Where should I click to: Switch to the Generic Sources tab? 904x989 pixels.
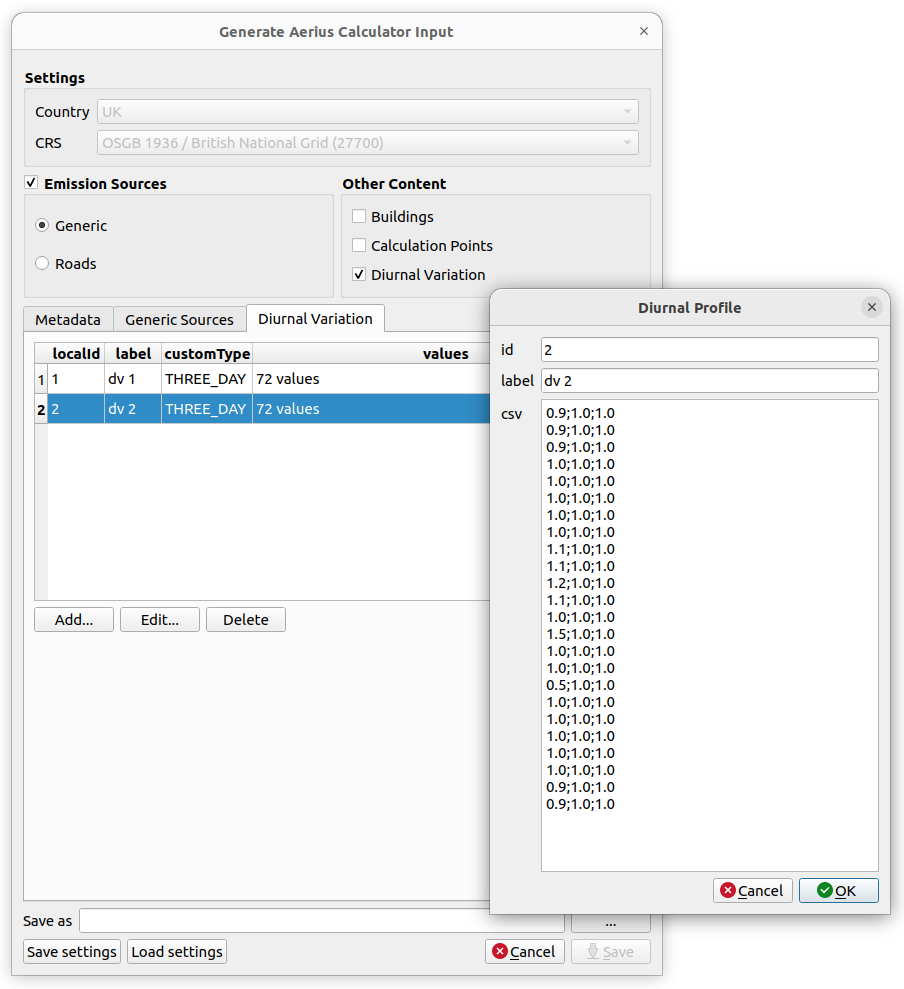pyautogui.click(x=179, y=320)
